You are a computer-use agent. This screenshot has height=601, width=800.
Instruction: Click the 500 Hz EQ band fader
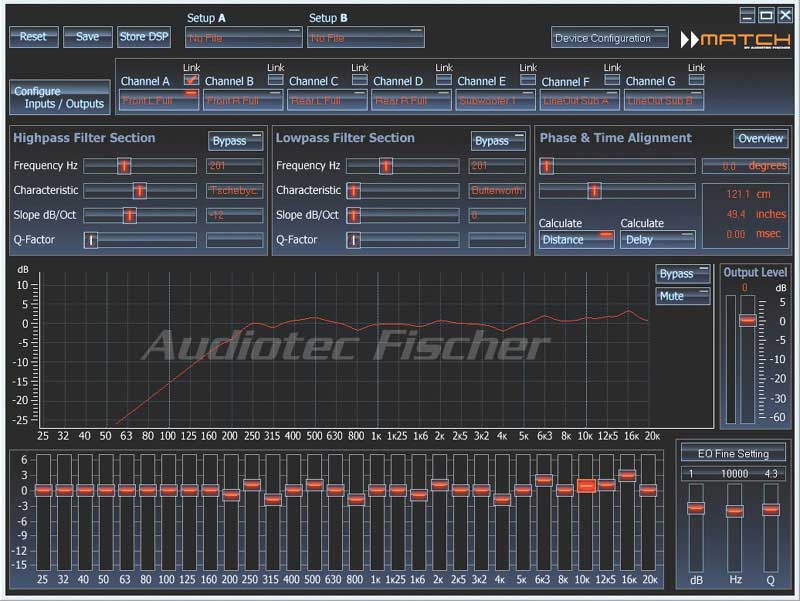pos(315,485)
